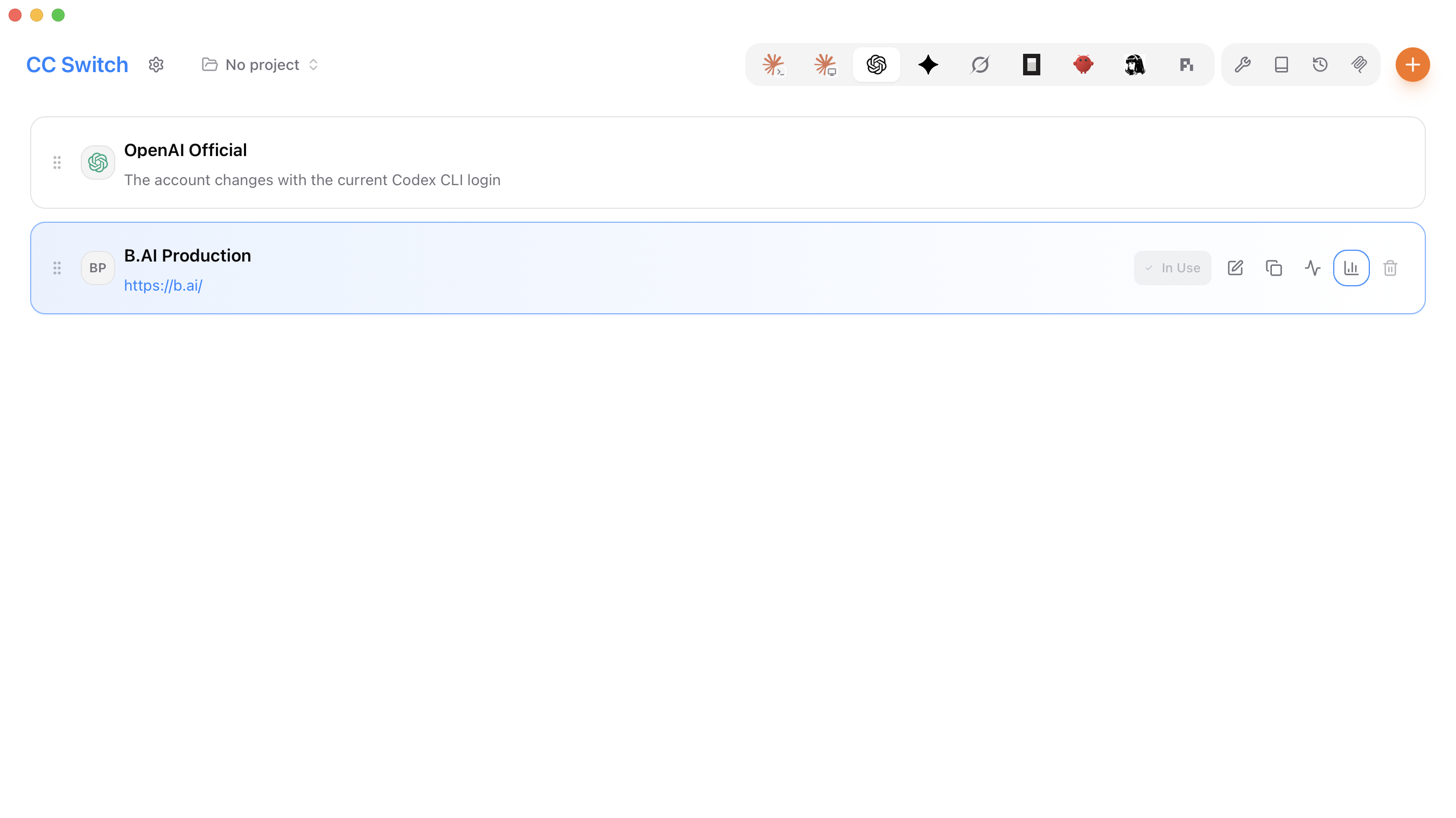1456x818 pixels.
Task: Select the four-point sparkle Gemini tab
Action: [928, 65]
